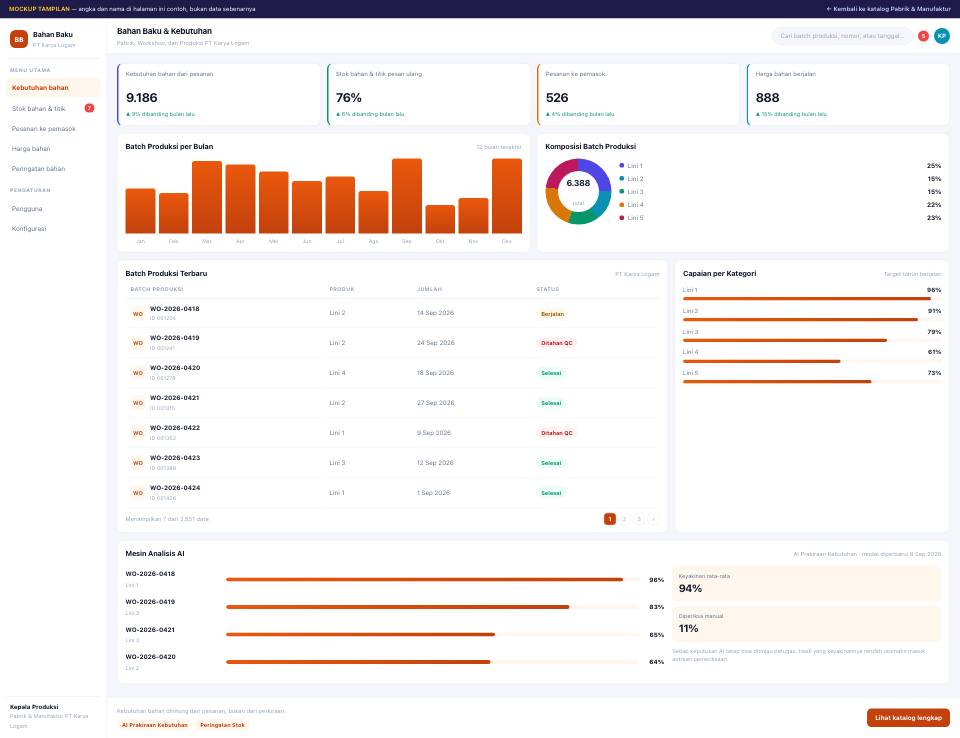The image size is (960, 738).
Task: Click the AI Prakiraan Kebutuhan tag
Action: pyautogui.click(x=155, y=725)
